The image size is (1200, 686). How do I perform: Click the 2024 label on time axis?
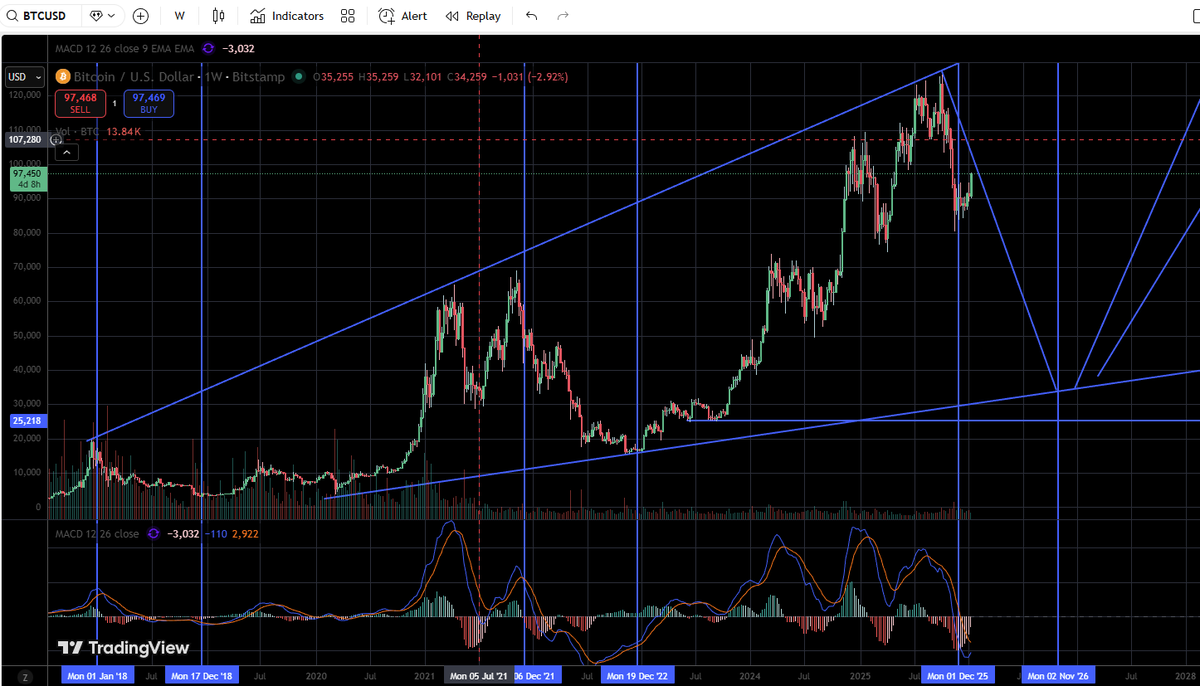tap(751, 677)
